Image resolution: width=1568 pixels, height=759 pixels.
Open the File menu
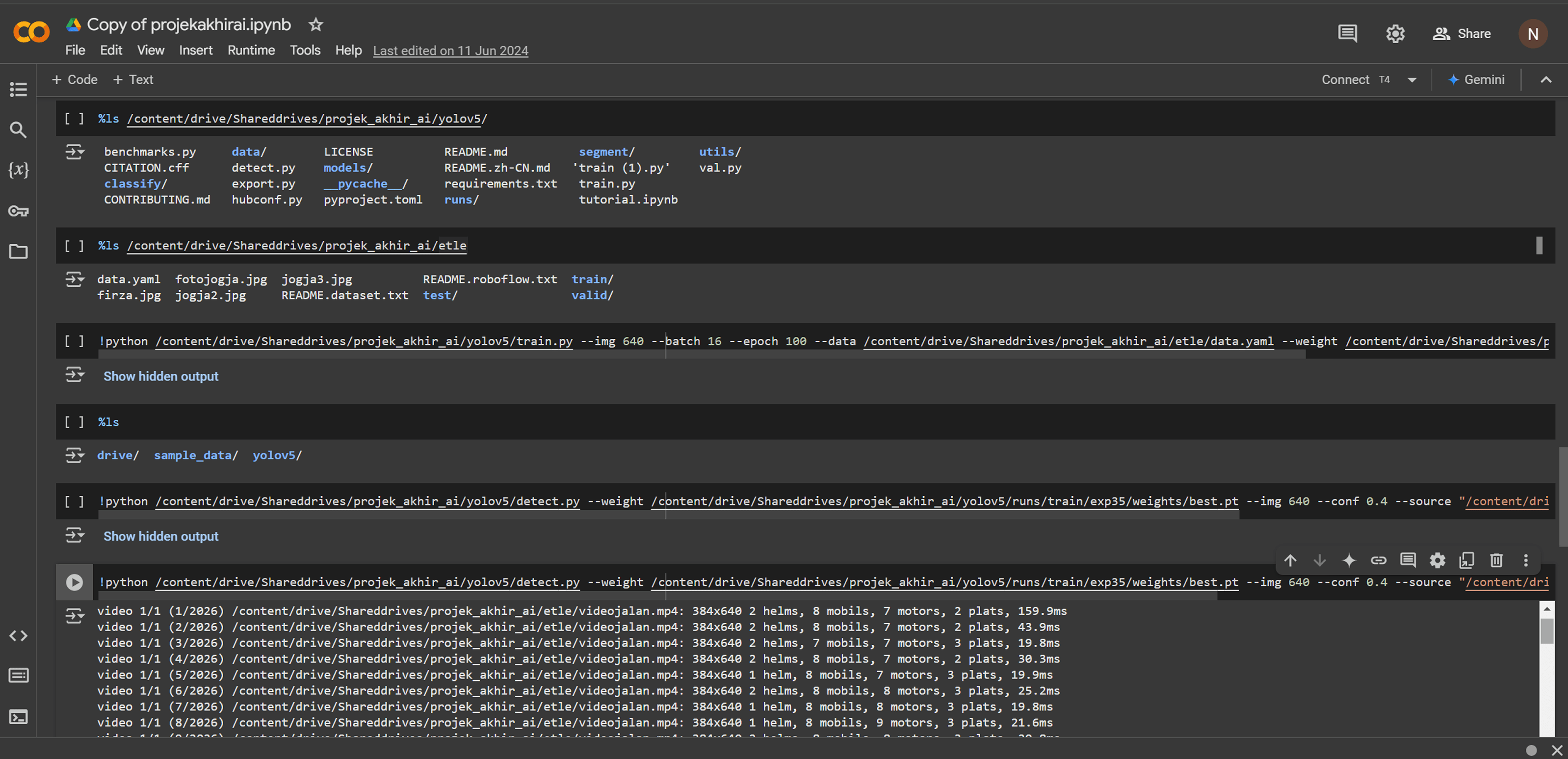pyautogui.click(x=75, y=50)
